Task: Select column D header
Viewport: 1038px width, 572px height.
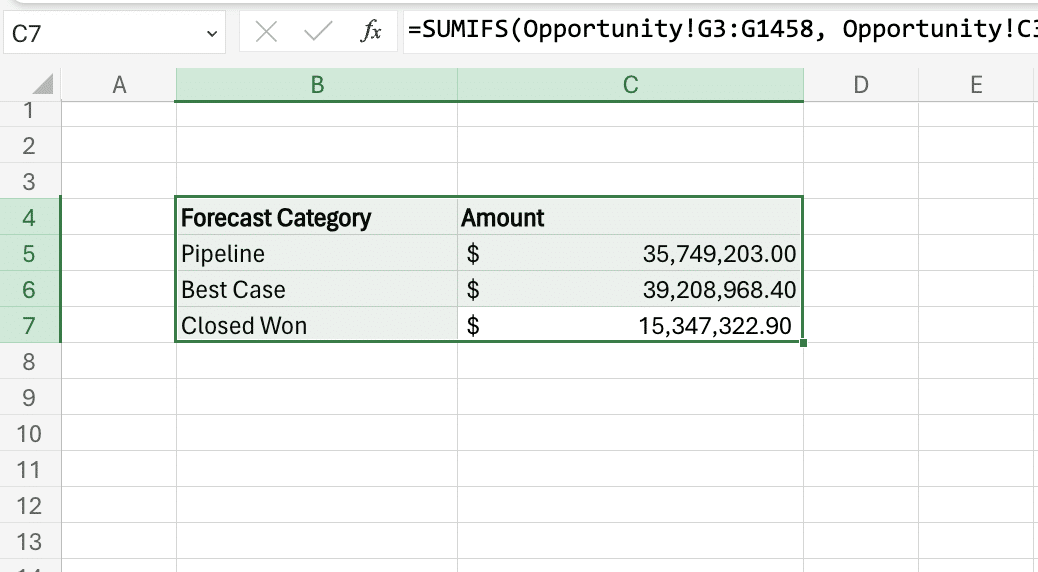Action: pos(860,85)
